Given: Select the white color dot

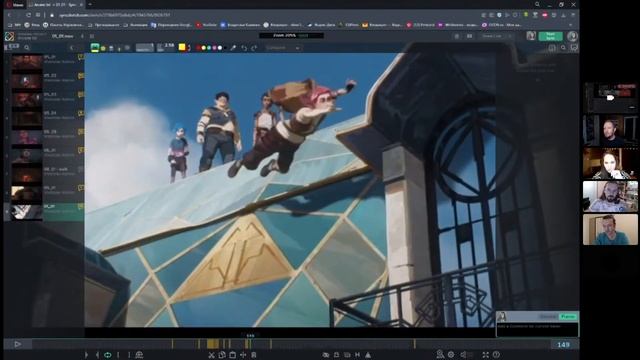Looking at the screenshot, I should 220,48.
